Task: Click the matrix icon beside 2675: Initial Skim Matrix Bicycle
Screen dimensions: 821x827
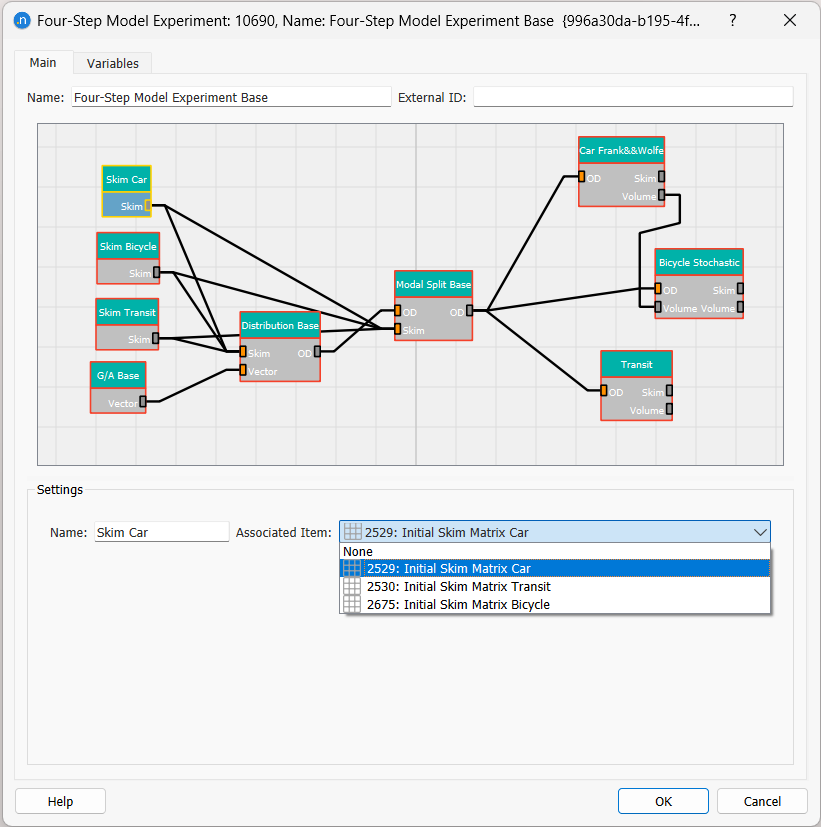Action: click(352, 603)
